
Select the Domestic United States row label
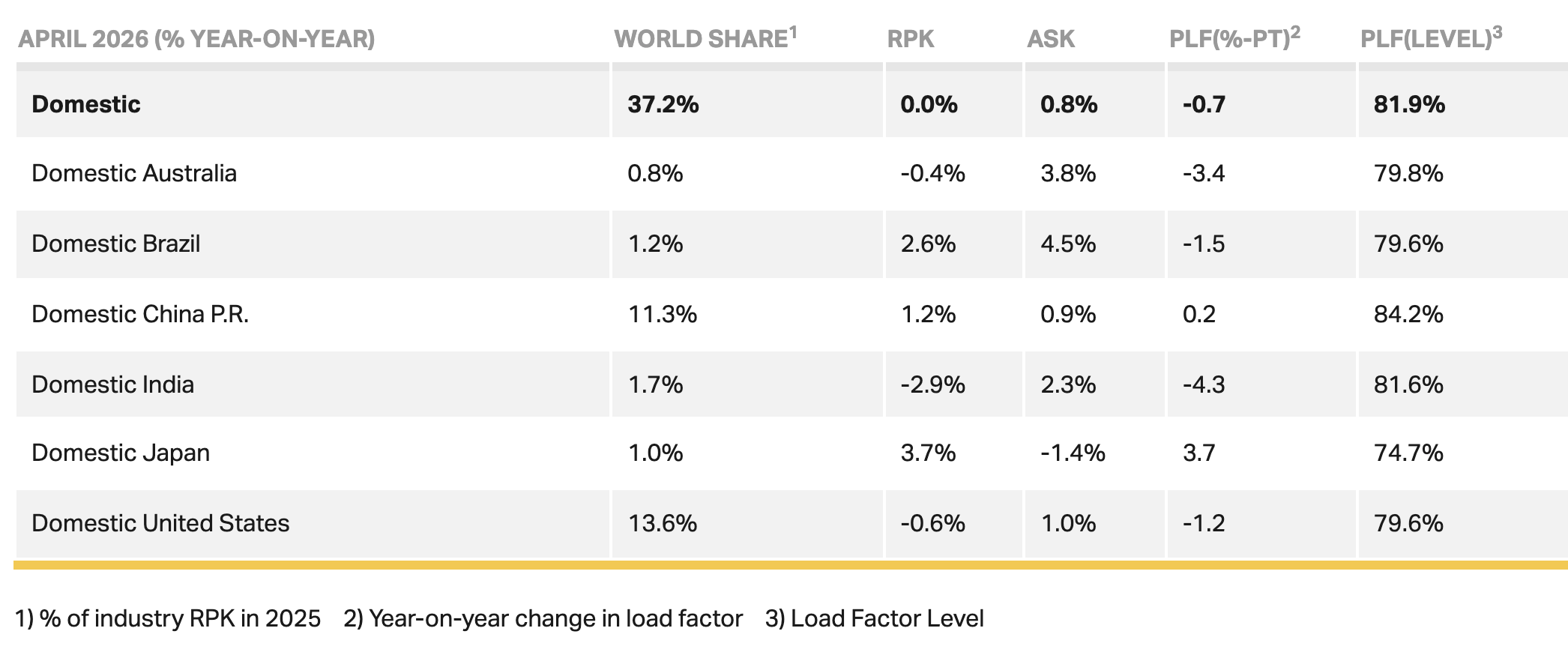pos(160,523)
